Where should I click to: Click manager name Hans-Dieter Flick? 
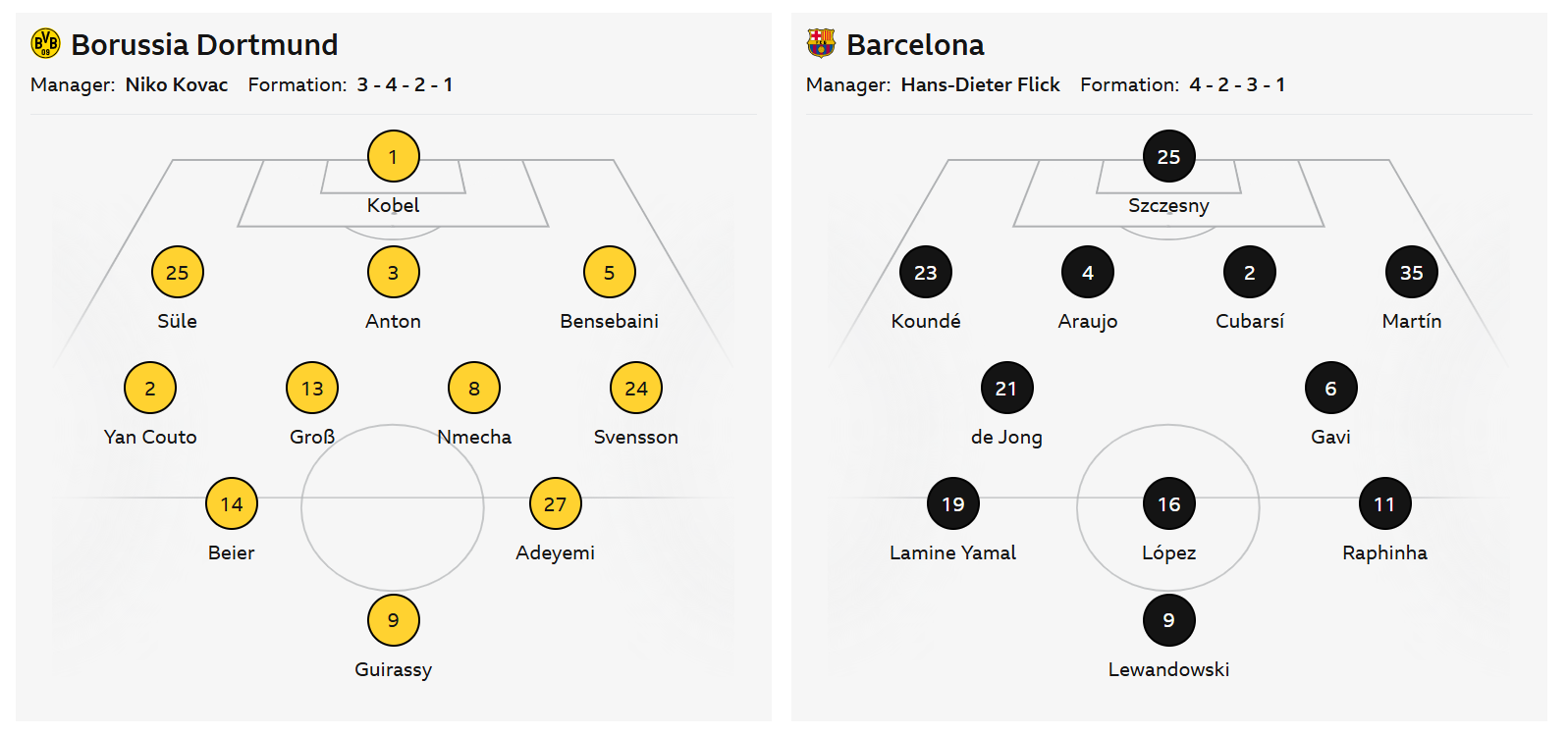980,84
